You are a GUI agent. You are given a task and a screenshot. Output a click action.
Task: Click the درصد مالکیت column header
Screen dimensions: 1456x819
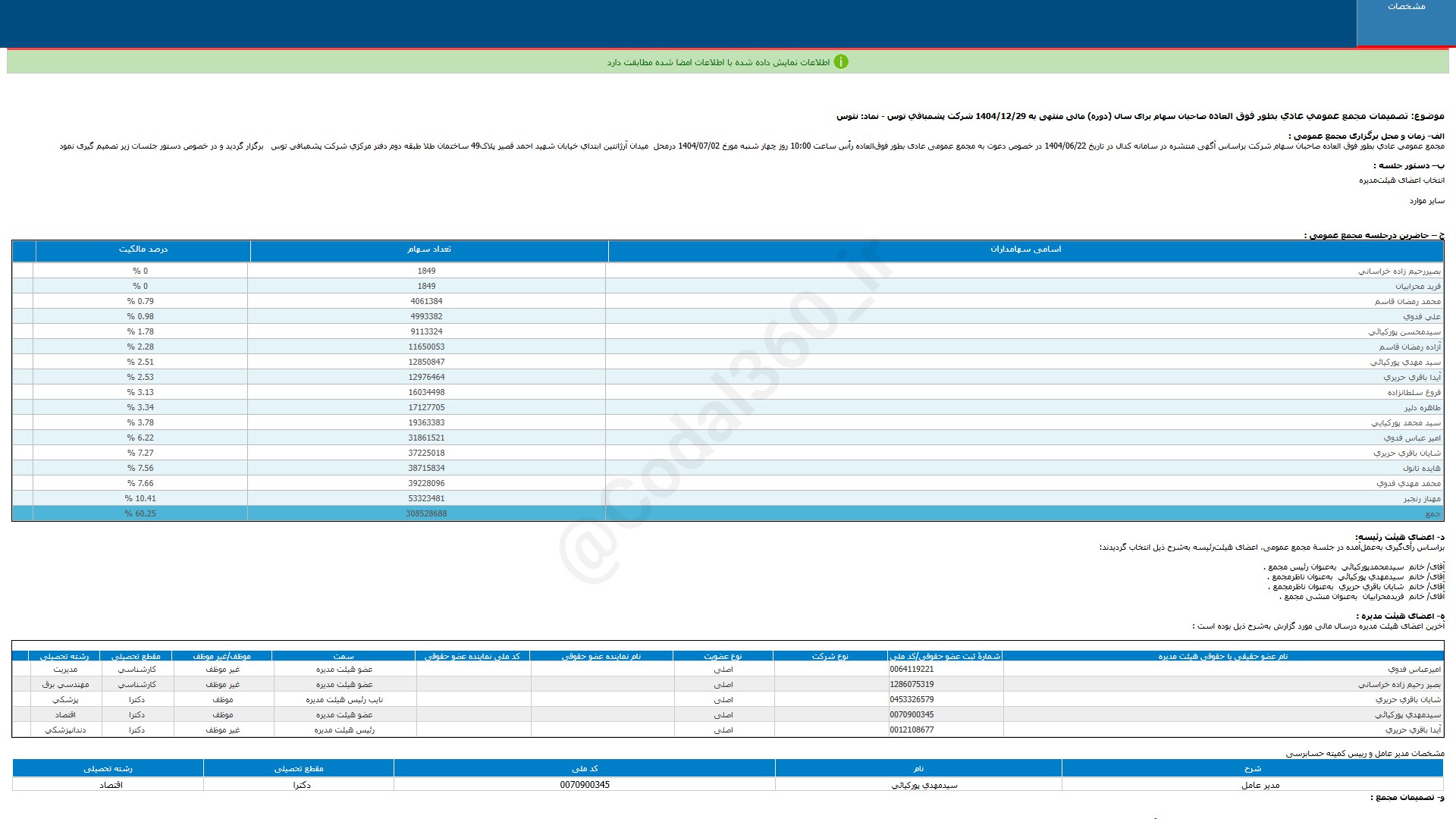(x=143, y=249)
